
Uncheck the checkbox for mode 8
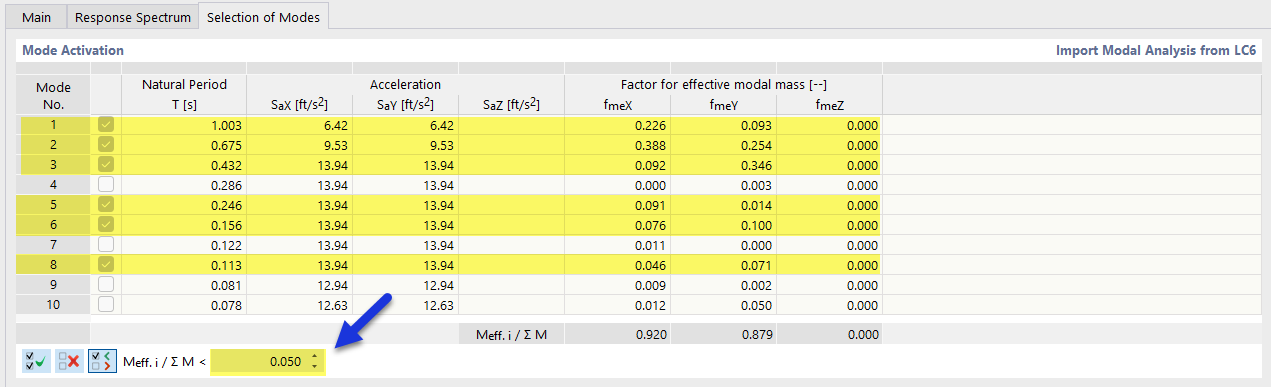[106, 264]
